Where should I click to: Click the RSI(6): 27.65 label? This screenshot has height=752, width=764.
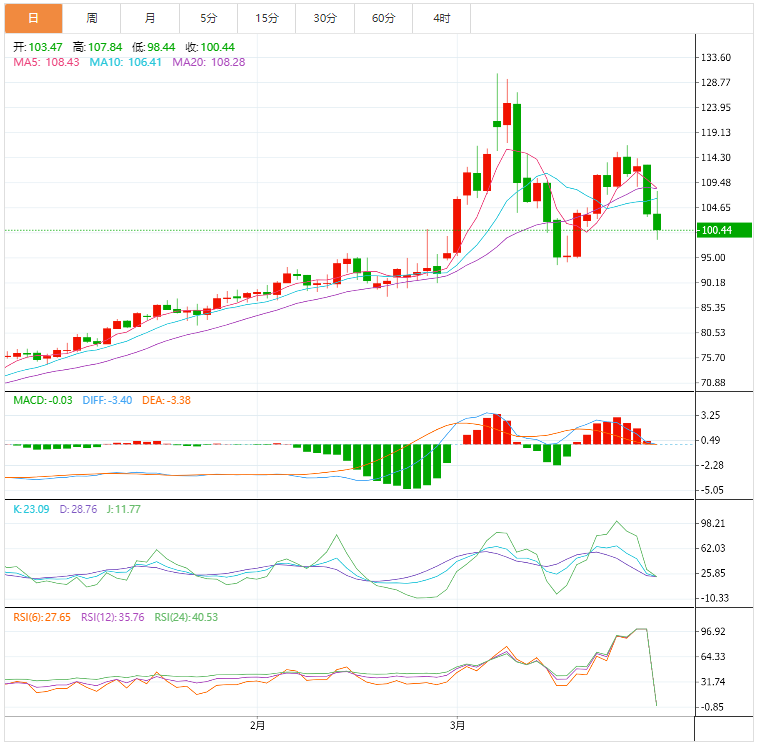tap(44, 617)
